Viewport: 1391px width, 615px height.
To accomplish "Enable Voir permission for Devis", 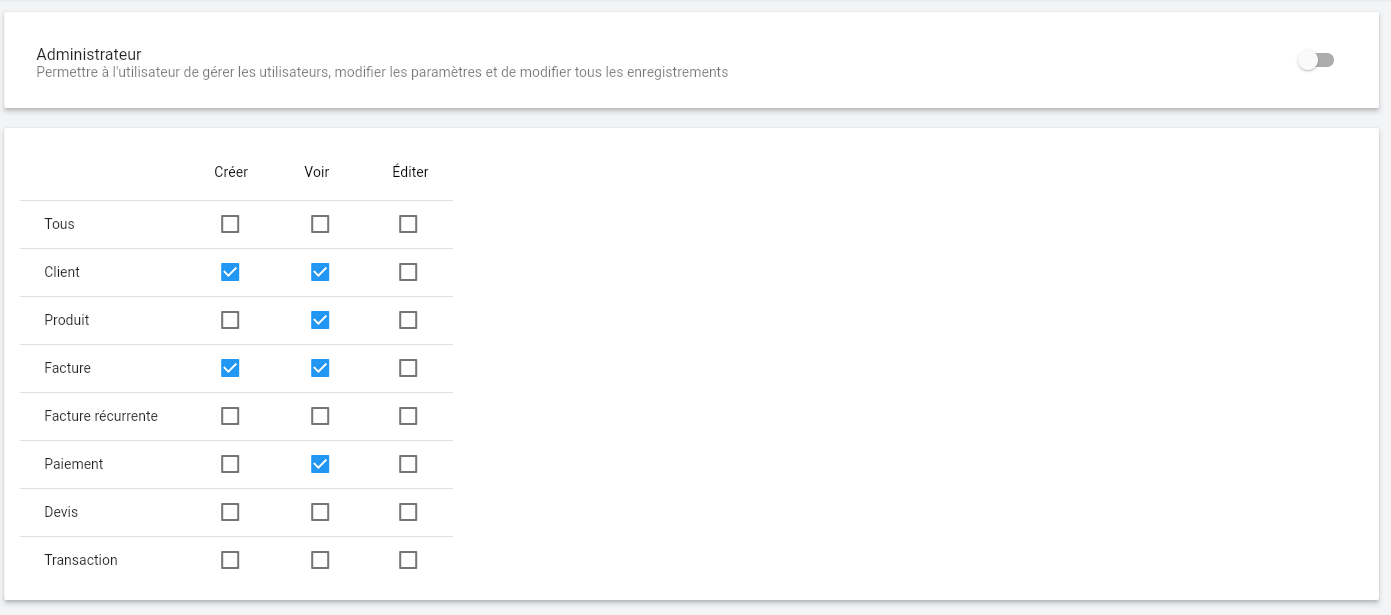I will click(x=320, y=512).
